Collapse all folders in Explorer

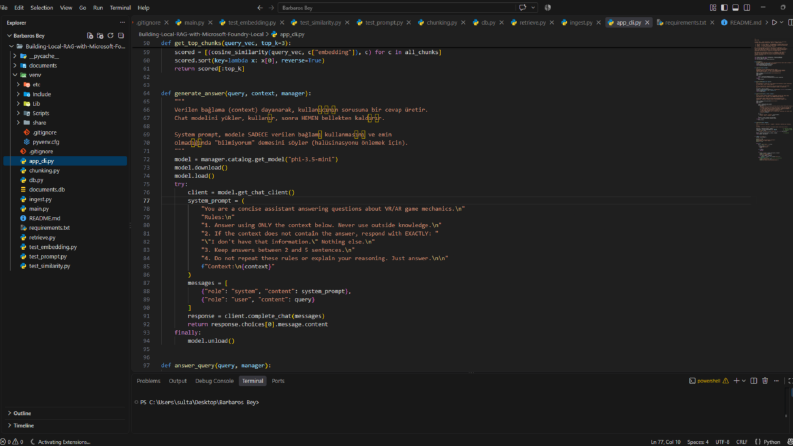(121, 36)
